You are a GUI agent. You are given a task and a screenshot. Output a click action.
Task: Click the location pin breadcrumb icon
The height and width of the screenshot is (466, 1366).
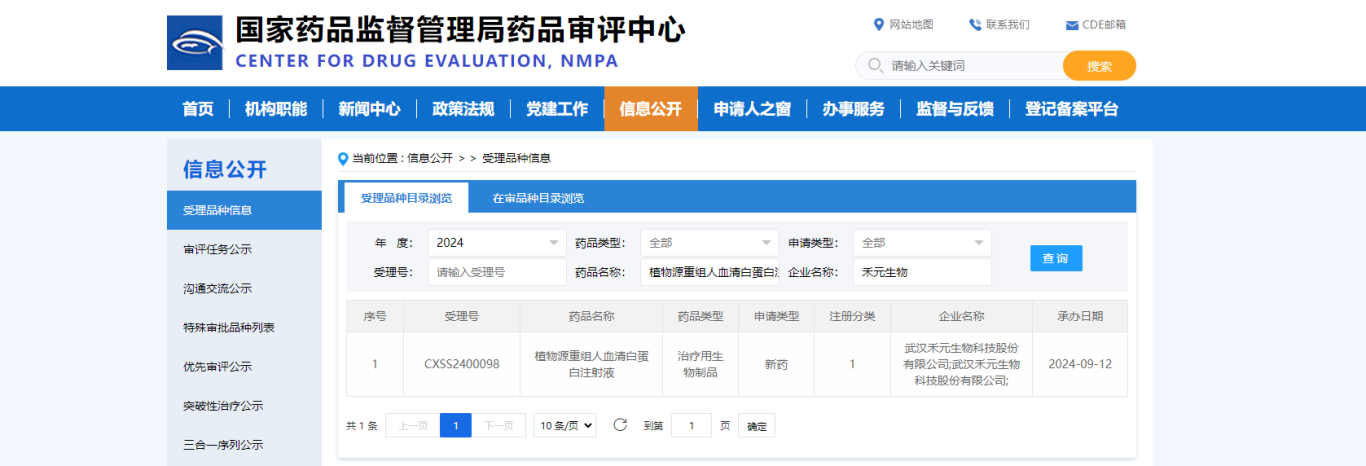(x=344, y=158)
